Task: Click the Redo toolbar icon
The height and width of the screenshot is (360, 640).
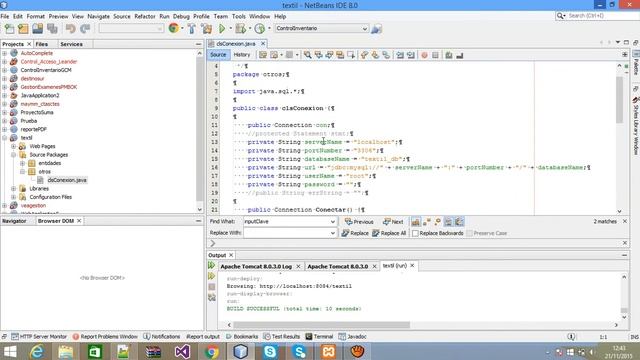Action: 85,29
